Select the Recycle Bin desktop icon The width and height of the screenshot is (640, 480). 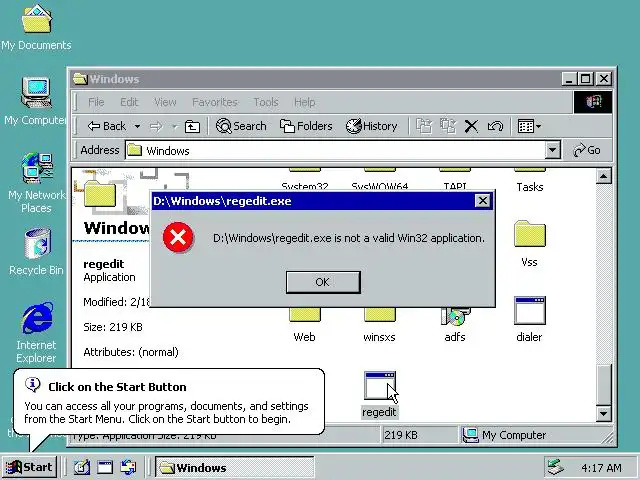(36, 252)
